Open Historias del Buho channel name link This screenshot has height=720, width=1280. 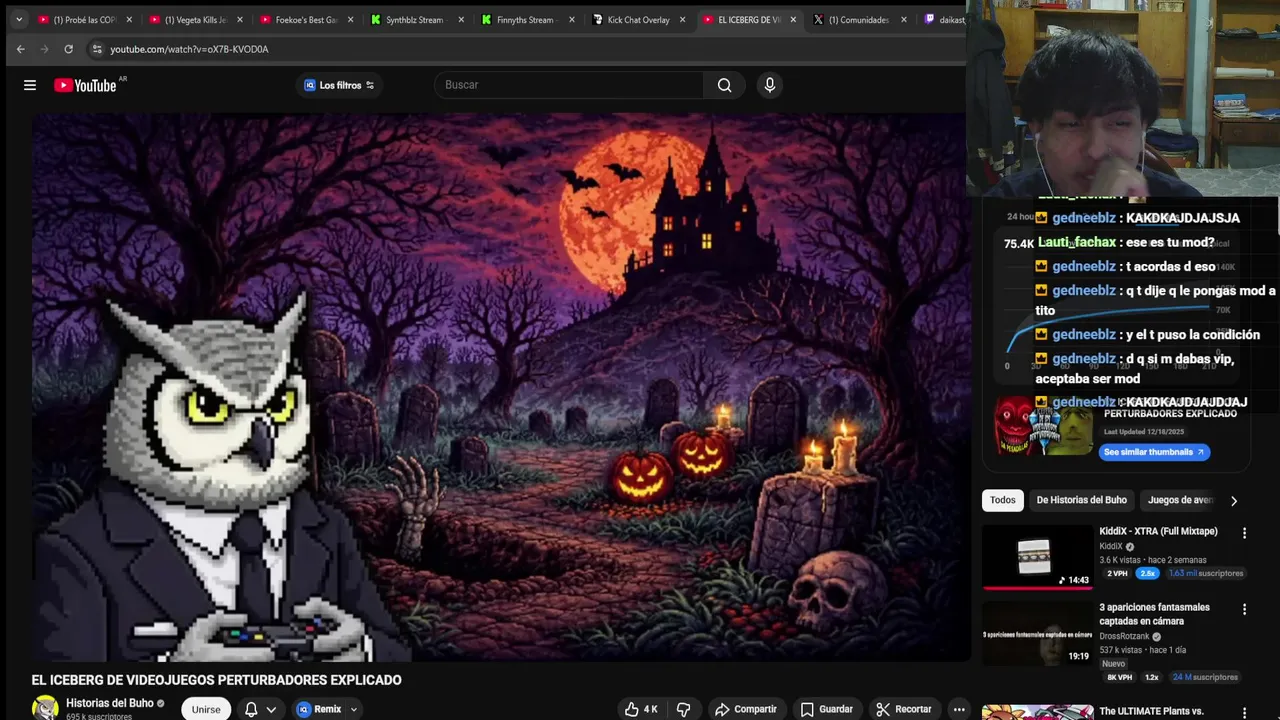[110, 703]
